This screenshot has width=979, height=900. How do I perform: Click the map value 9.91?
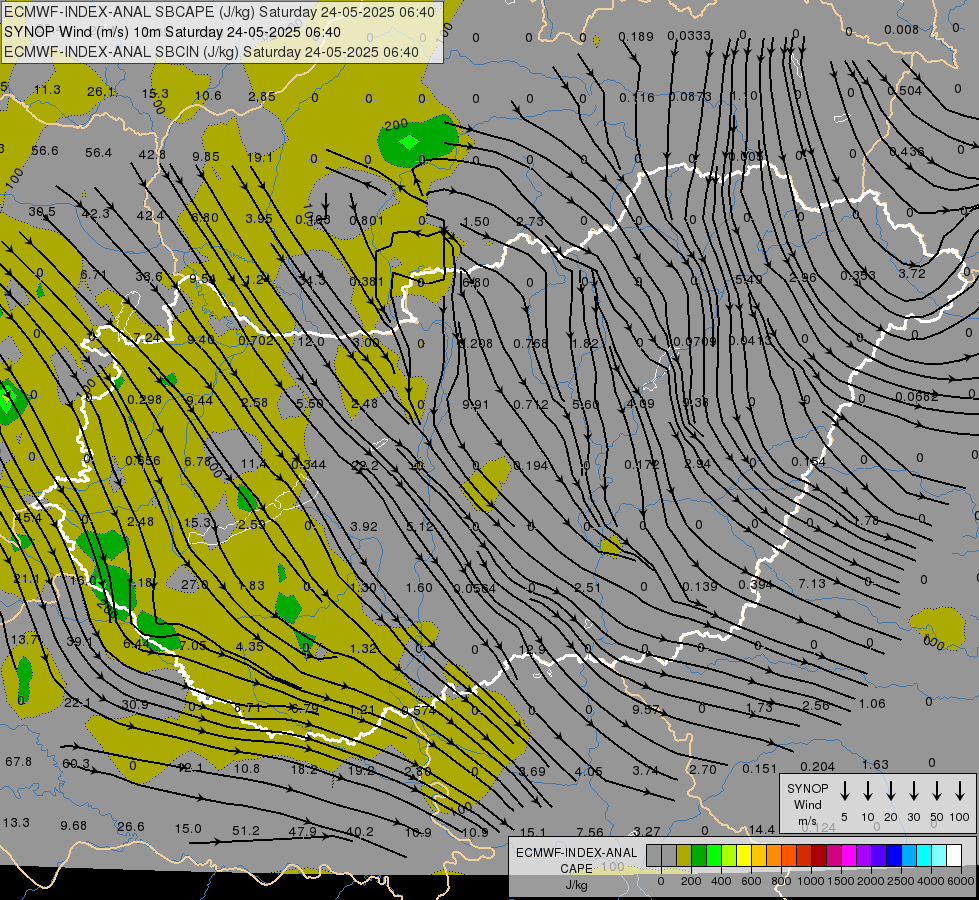point(475,405)
